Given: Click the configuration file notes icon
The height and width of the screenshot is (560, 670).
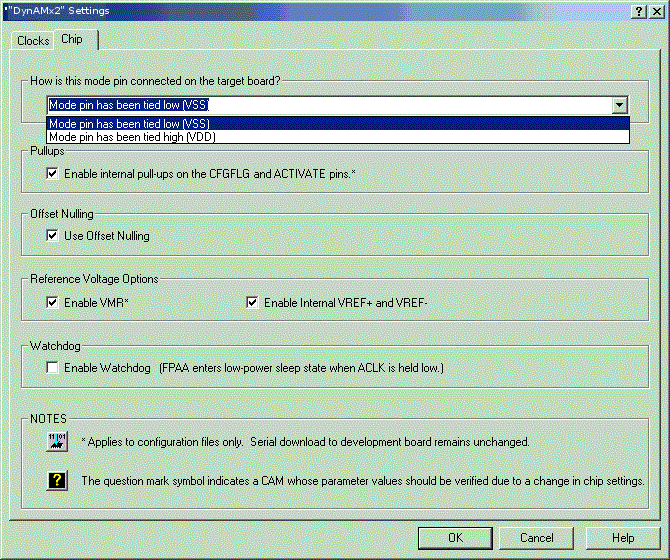Looking at the screenshot, I should pos(57,441).
